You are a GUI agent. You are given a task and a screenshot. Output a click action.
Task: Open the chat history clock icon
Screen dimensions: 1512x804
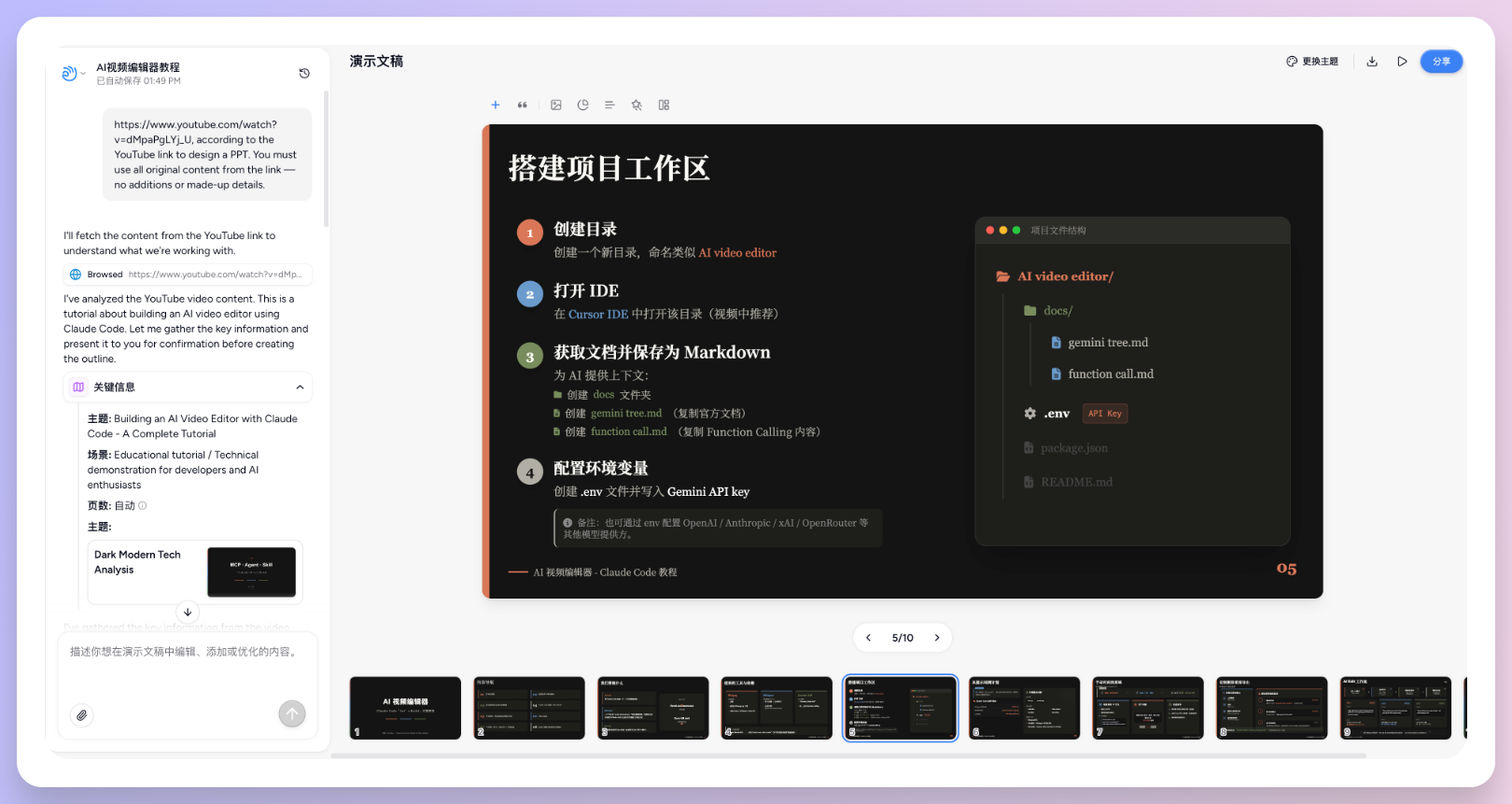pyautogui.click(x=304, y=73)
